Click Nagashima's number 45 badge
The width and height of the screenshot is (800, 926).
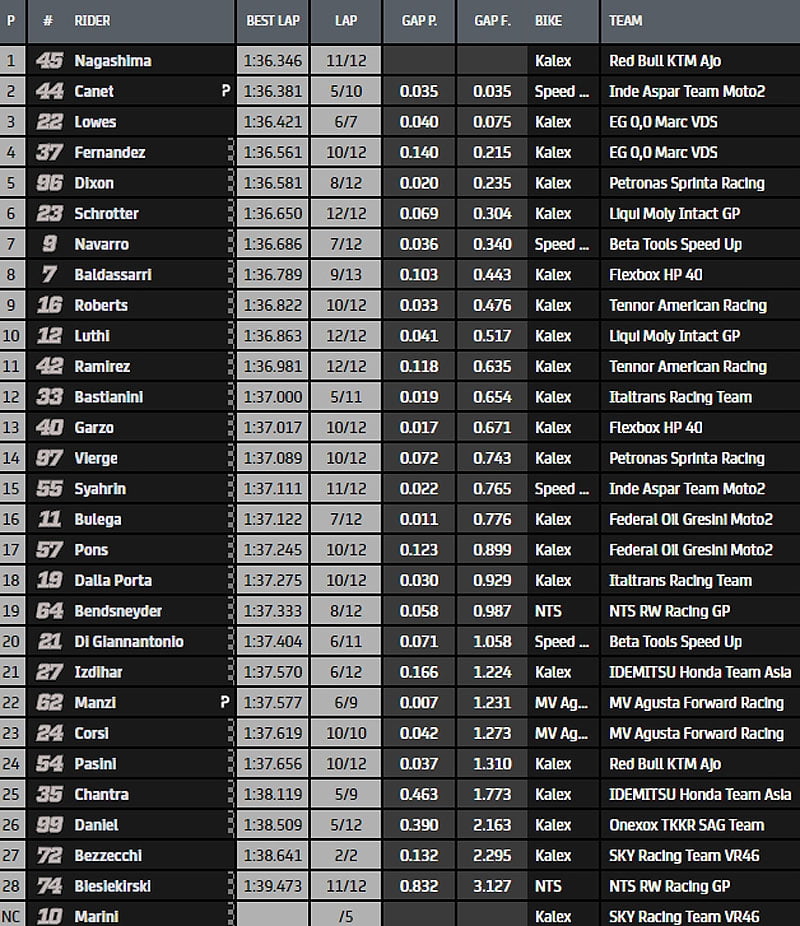click(x=48, y=61)
